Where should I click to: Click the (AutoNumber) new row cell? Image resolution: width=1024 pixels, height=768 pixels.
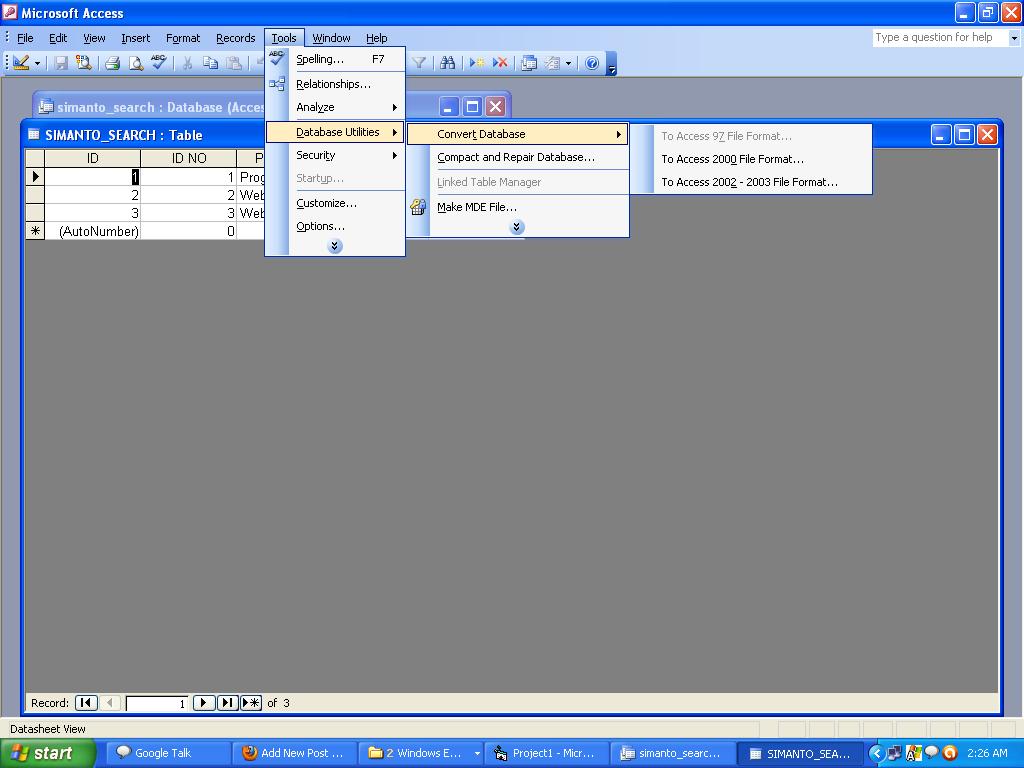tap(92, 231)
